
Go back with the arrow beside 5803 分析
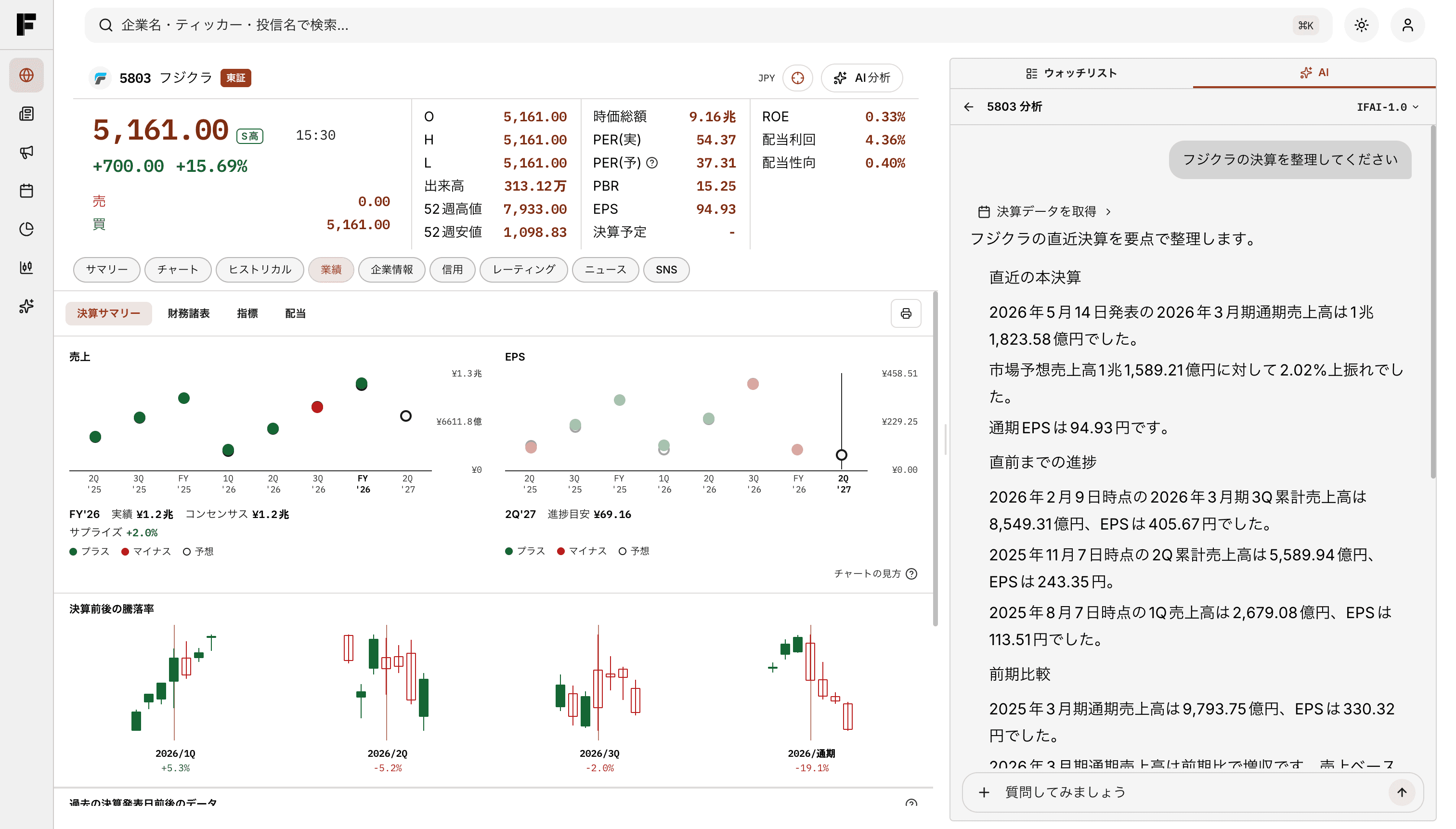[x=968, y=107]
